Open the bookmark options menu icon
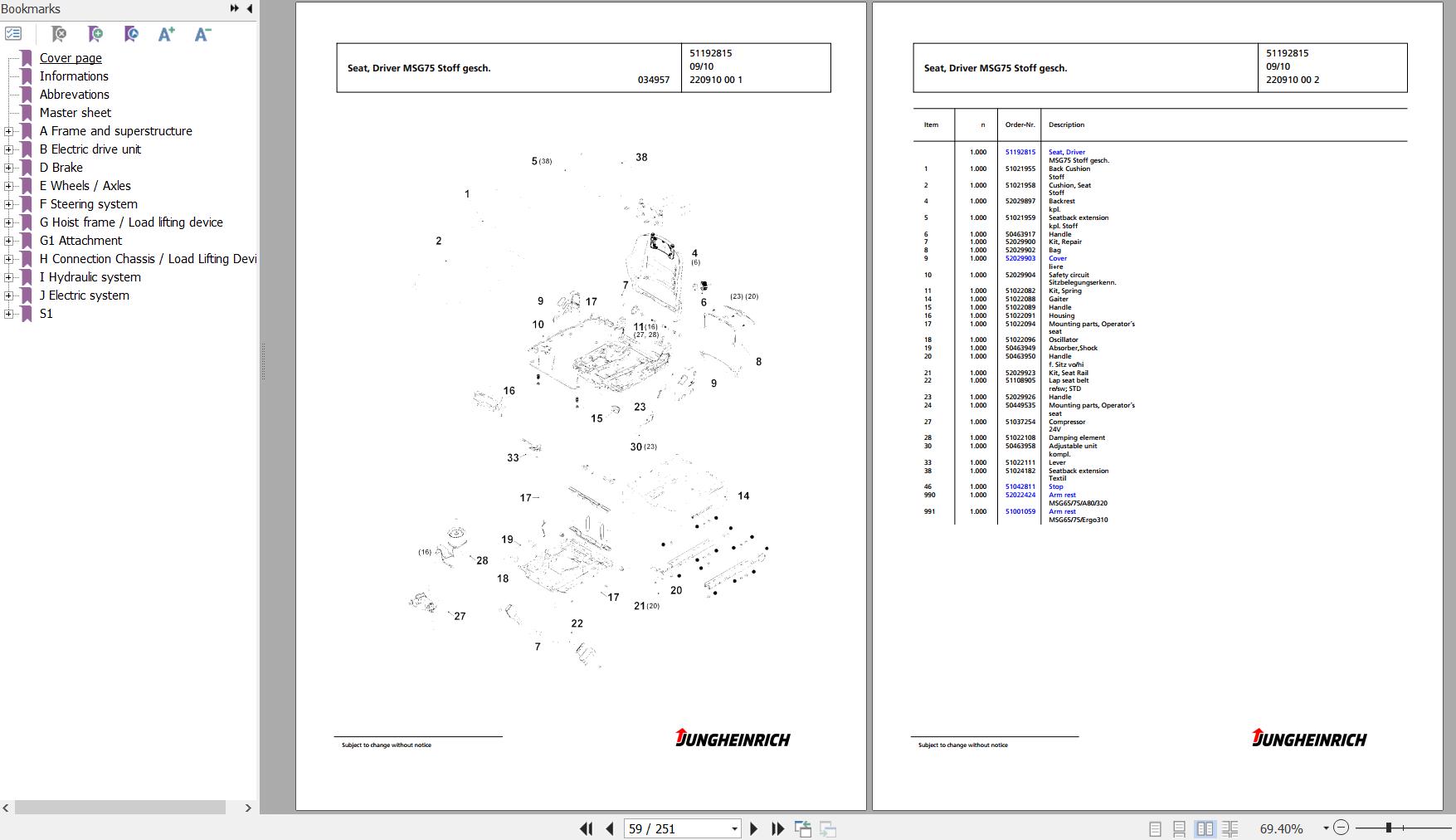1456x840 pixels. (13, 34)
